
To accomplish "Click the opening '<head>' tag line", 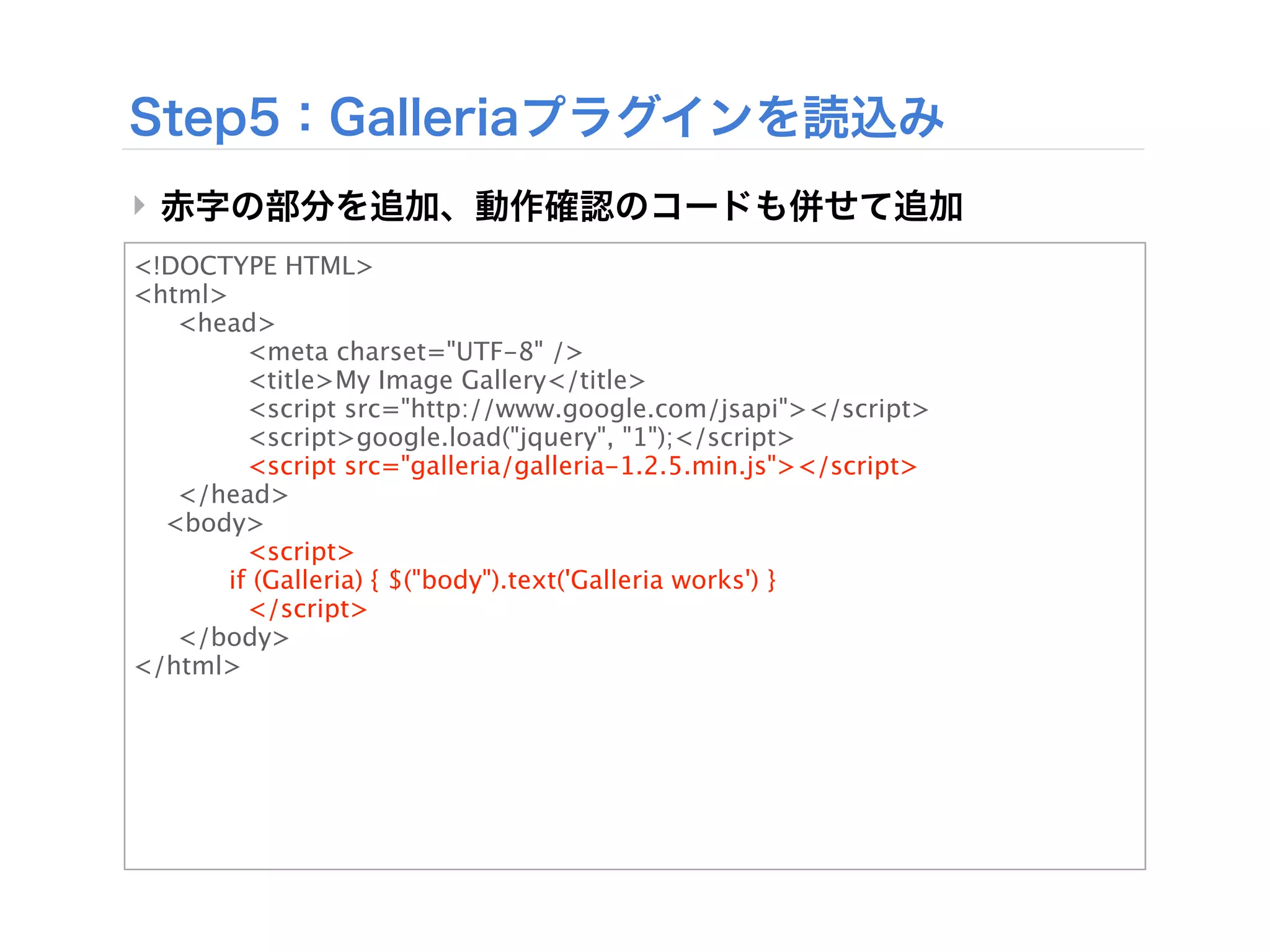I will [227, 323].
